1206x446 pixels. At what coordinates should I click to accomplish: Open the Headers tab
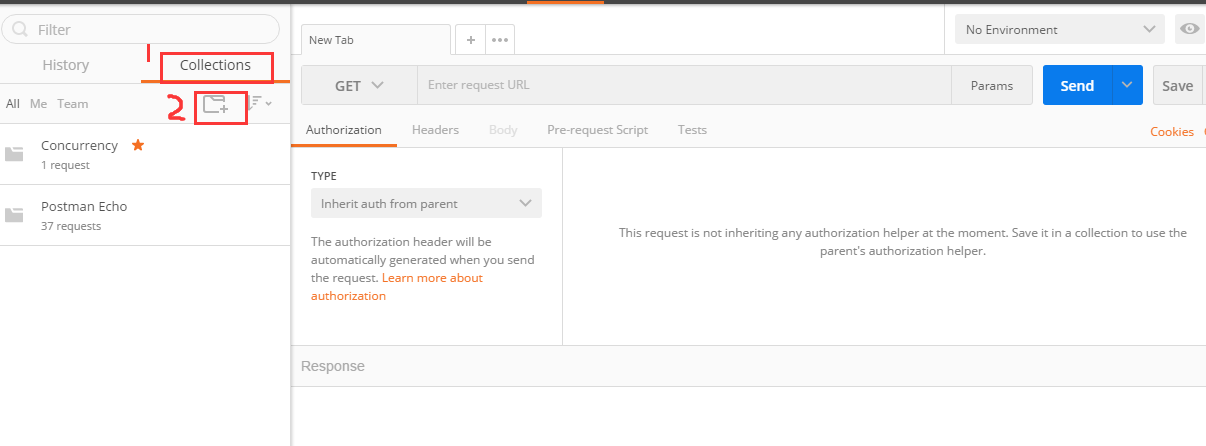[435, 130]
